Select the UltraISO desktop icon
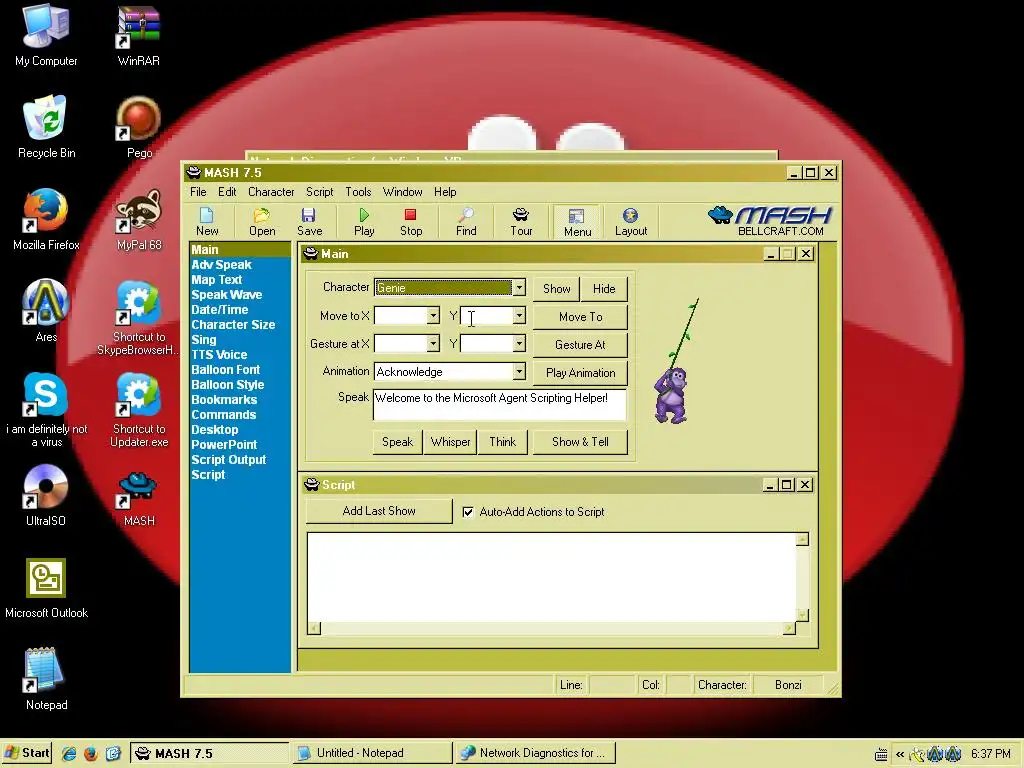The image size is (1024, 768). 46,496
